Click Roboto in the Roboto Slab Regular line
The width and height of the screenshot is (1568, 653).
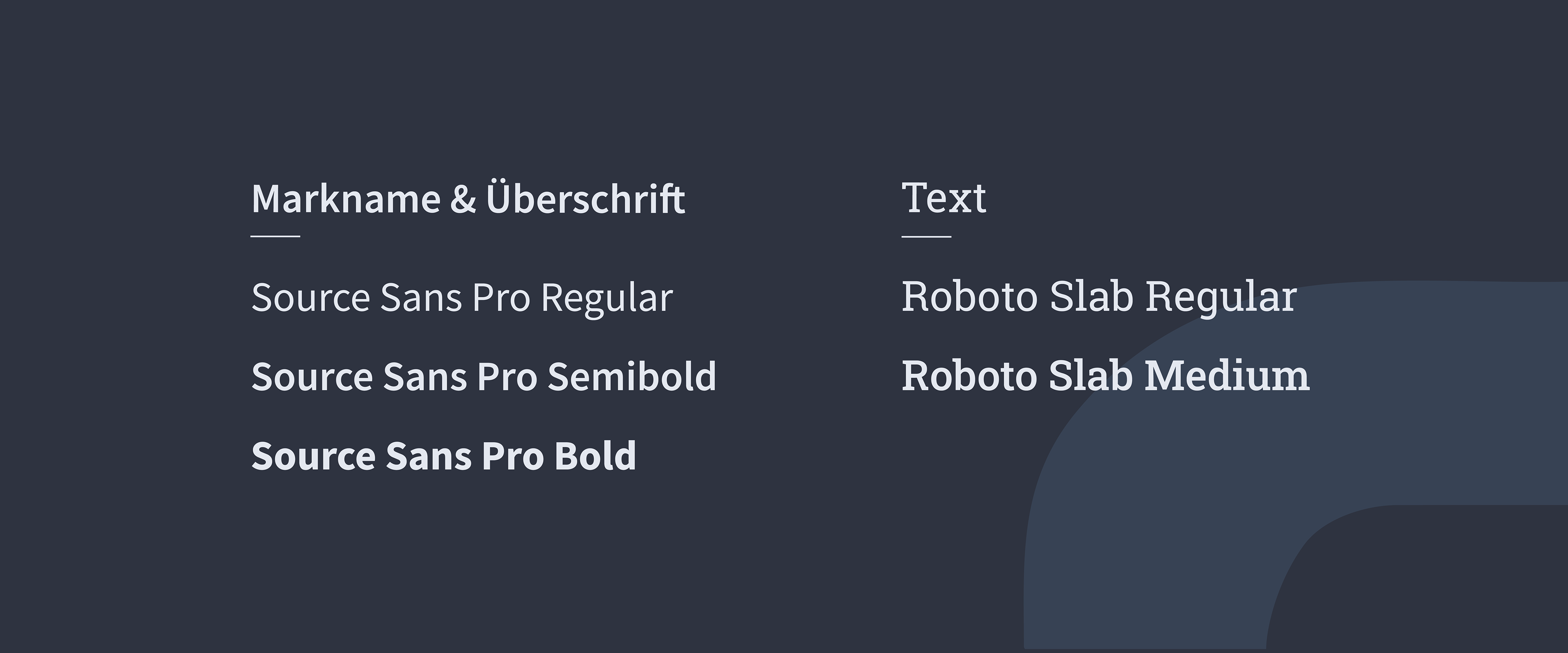tap(969, 297)
